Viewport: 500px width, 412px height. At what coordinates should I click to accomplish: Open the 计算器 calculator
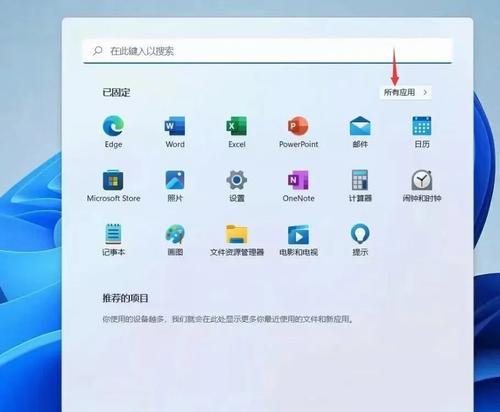(x=360, y=185)
